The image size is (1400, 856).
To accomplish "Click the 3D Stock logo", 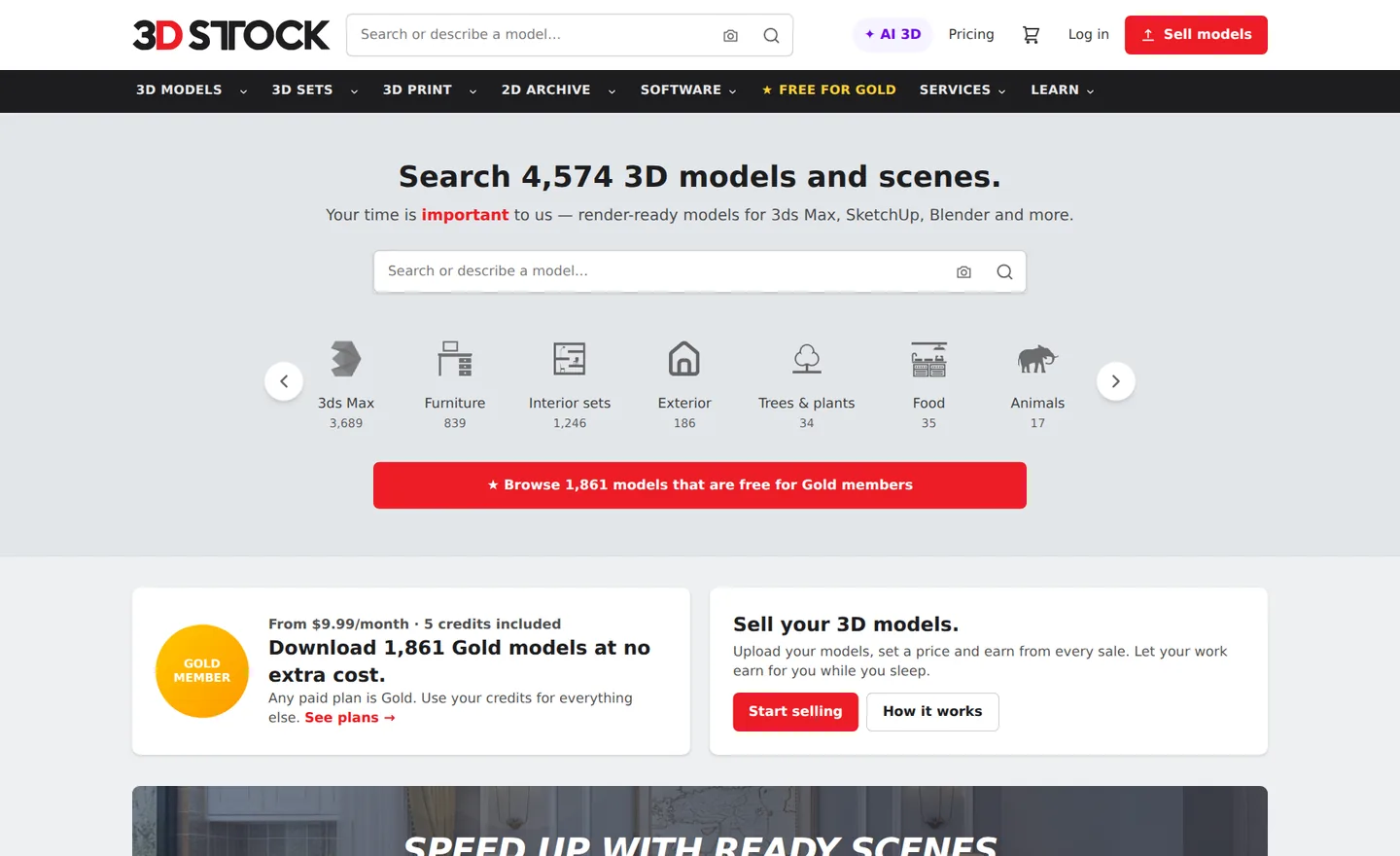I will click(231, 35).
